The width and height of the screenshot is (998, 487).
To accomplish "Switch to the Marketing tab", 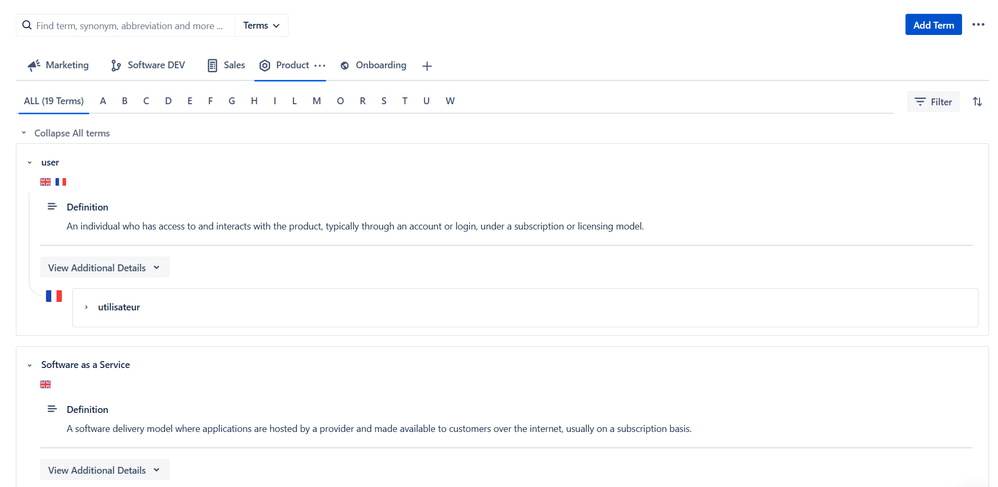I will click(58, 65).
